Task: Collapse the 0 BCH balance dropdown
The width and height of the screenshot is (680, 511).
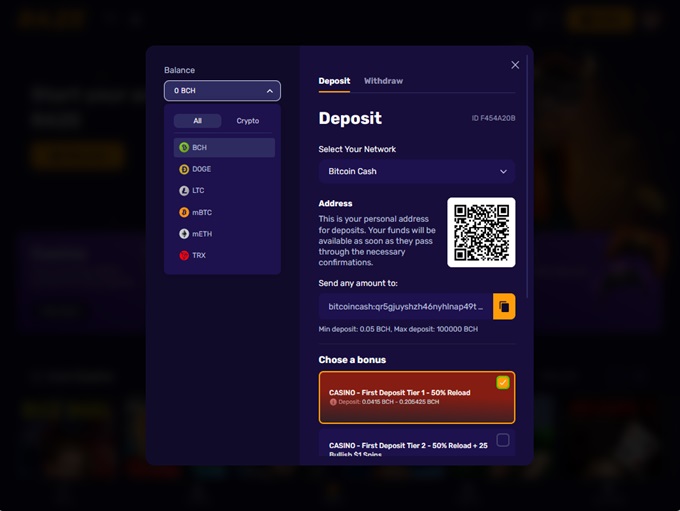Action: point(222,91)
